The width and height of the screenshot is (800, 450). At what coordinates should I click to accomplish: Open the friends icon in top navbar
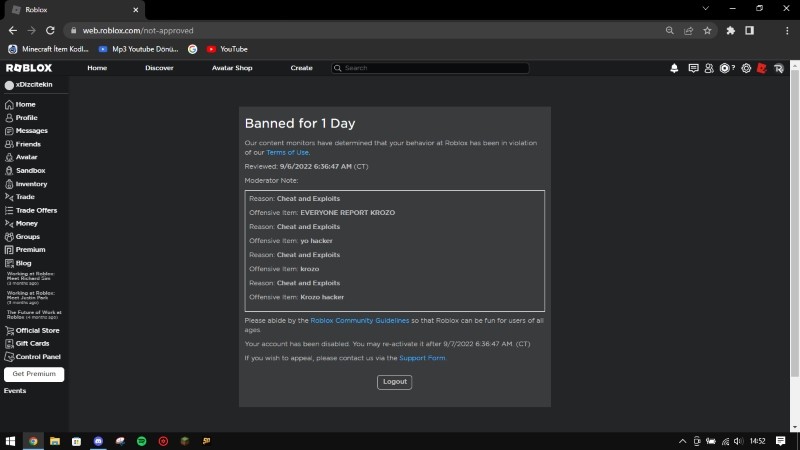(709, 68)
